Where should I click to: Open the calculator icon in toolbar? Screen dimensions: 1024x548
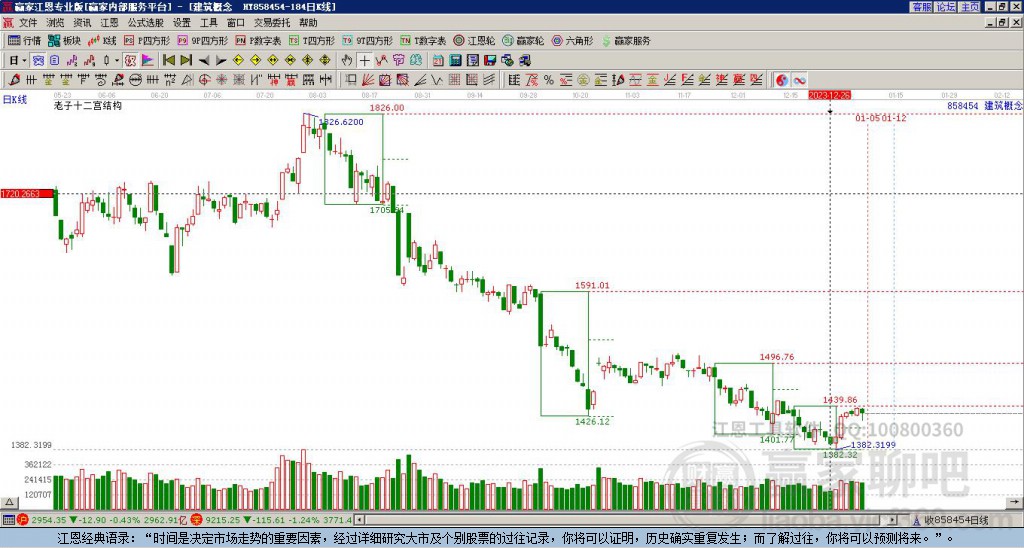(455, 60)
